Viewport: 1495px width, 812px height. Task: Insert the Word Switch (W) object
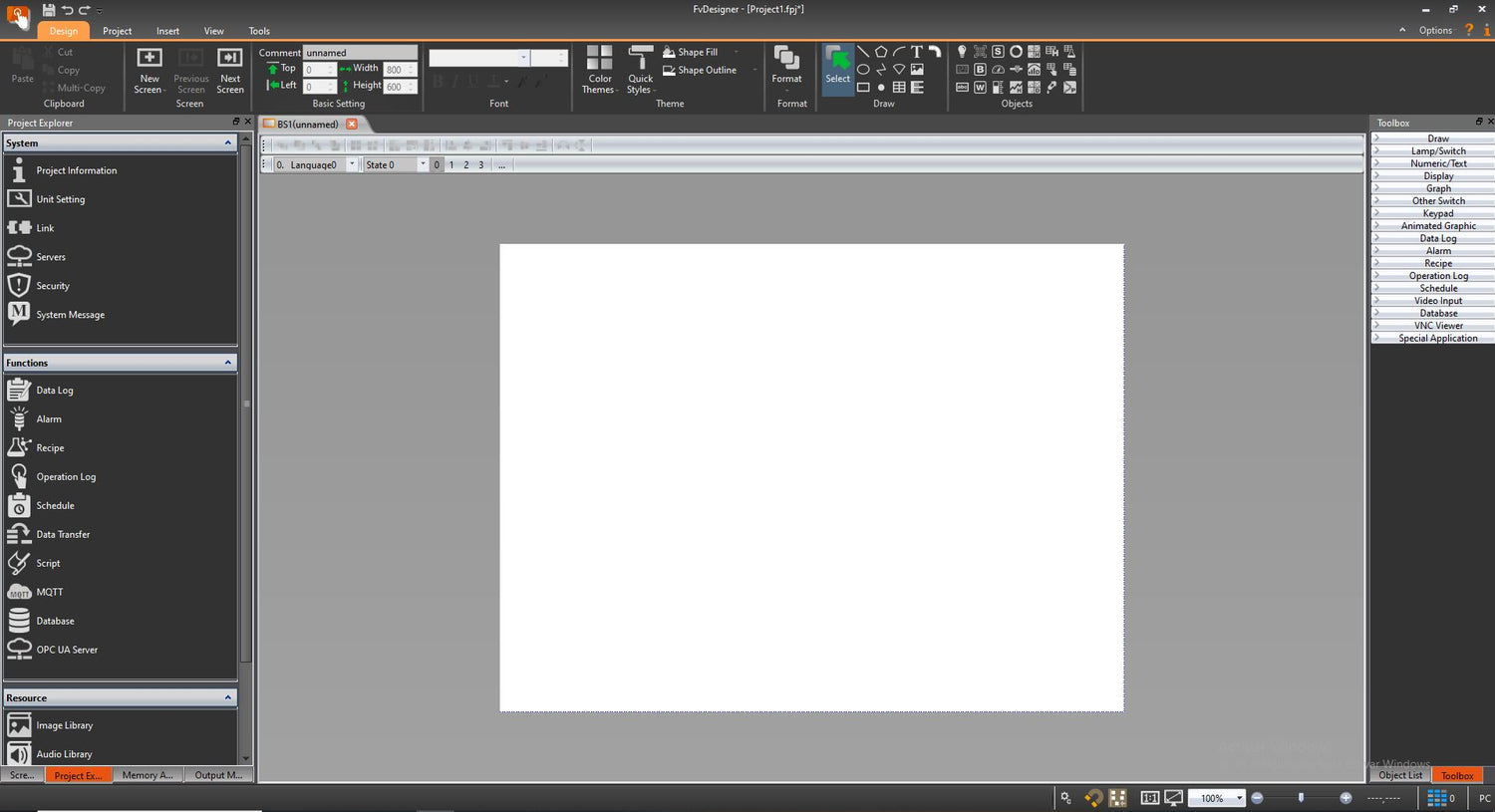tap(980, 88)
